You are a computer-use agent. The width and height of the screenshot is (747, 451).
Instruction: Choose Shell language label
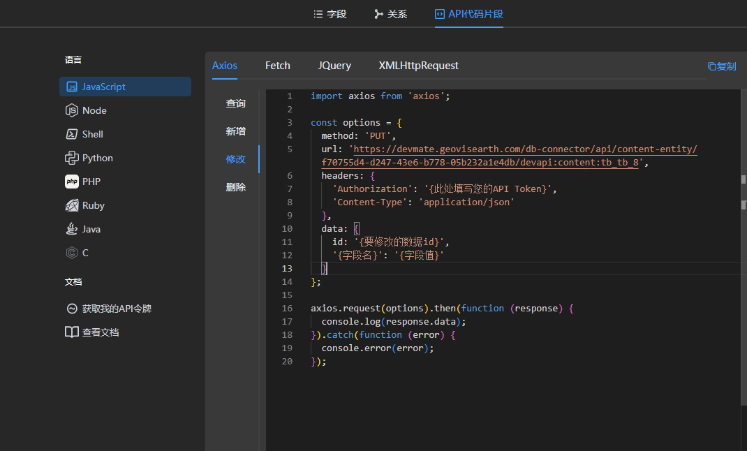coord(92,134)
